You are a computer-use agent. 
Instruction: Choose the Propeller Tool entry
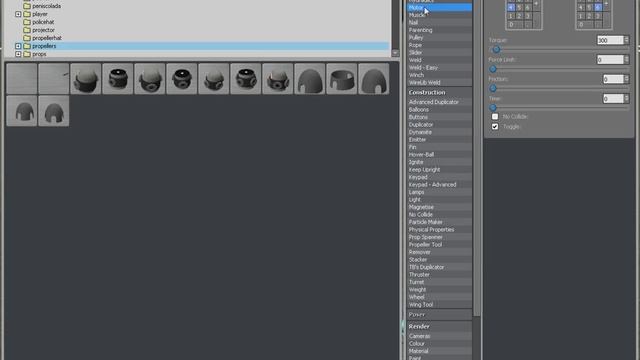point(439,244)
